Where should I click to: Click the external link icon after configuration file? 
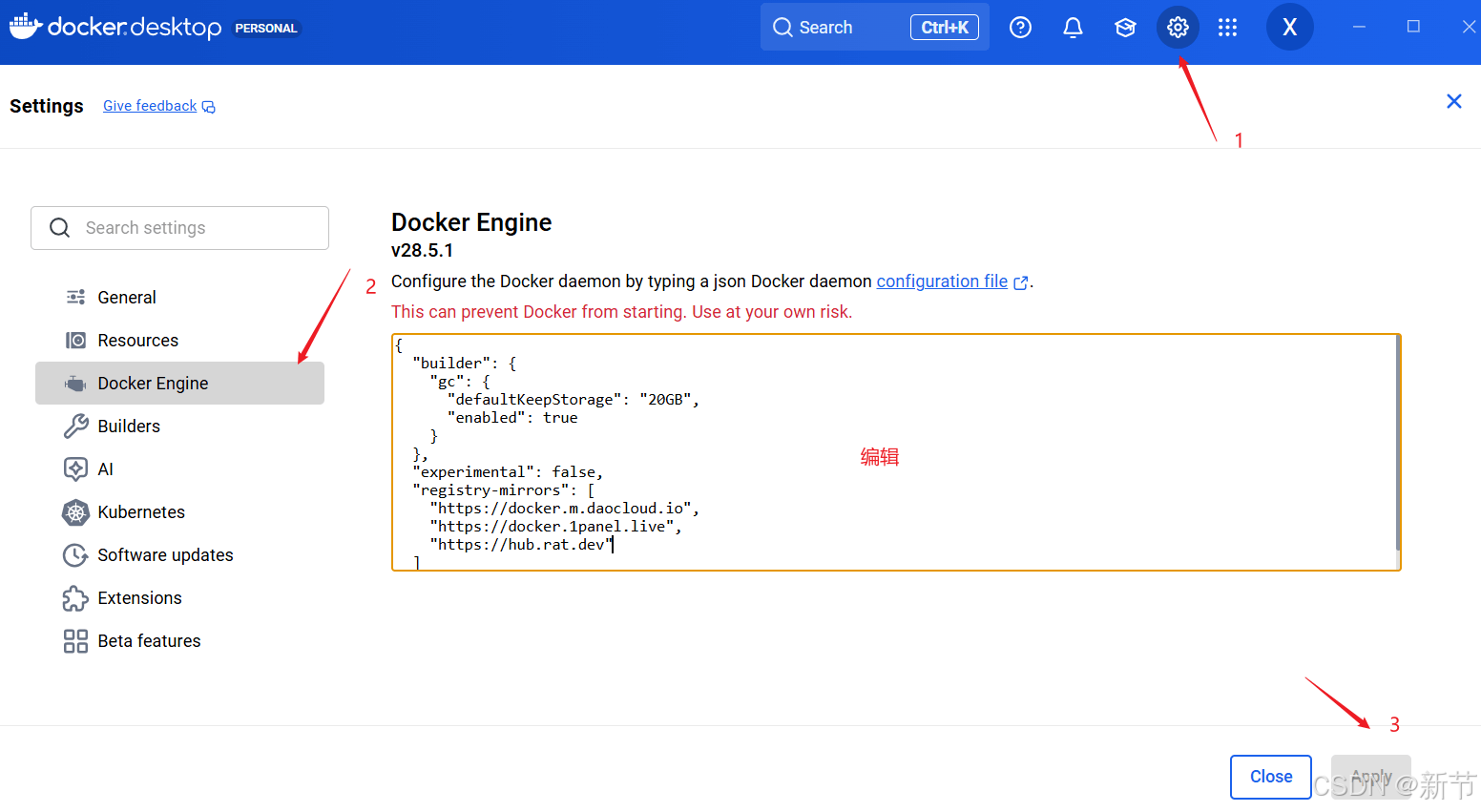1021,282
